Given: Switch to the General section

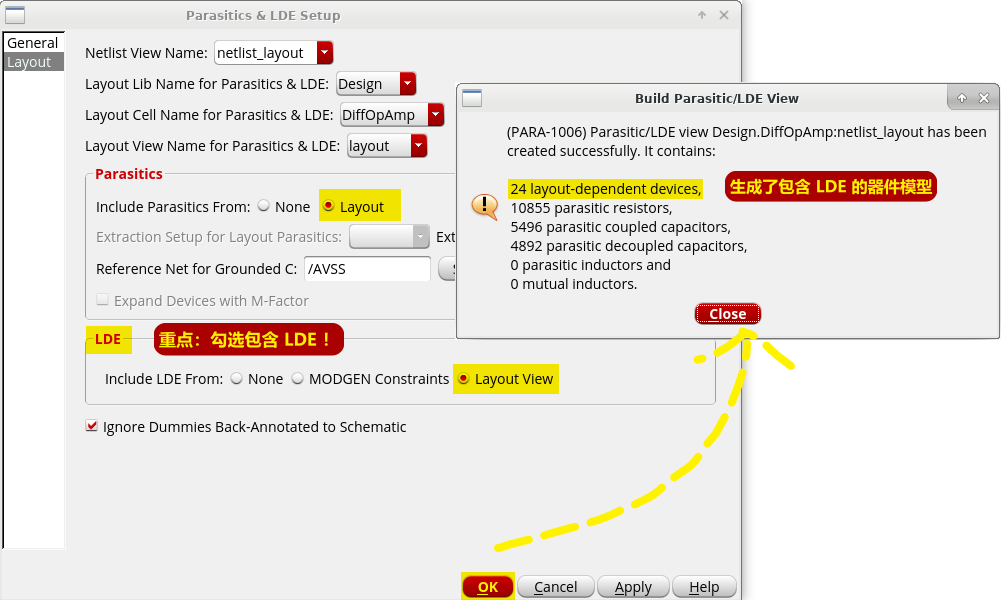Looking at the screenshot, I should [x=33, y=43].
